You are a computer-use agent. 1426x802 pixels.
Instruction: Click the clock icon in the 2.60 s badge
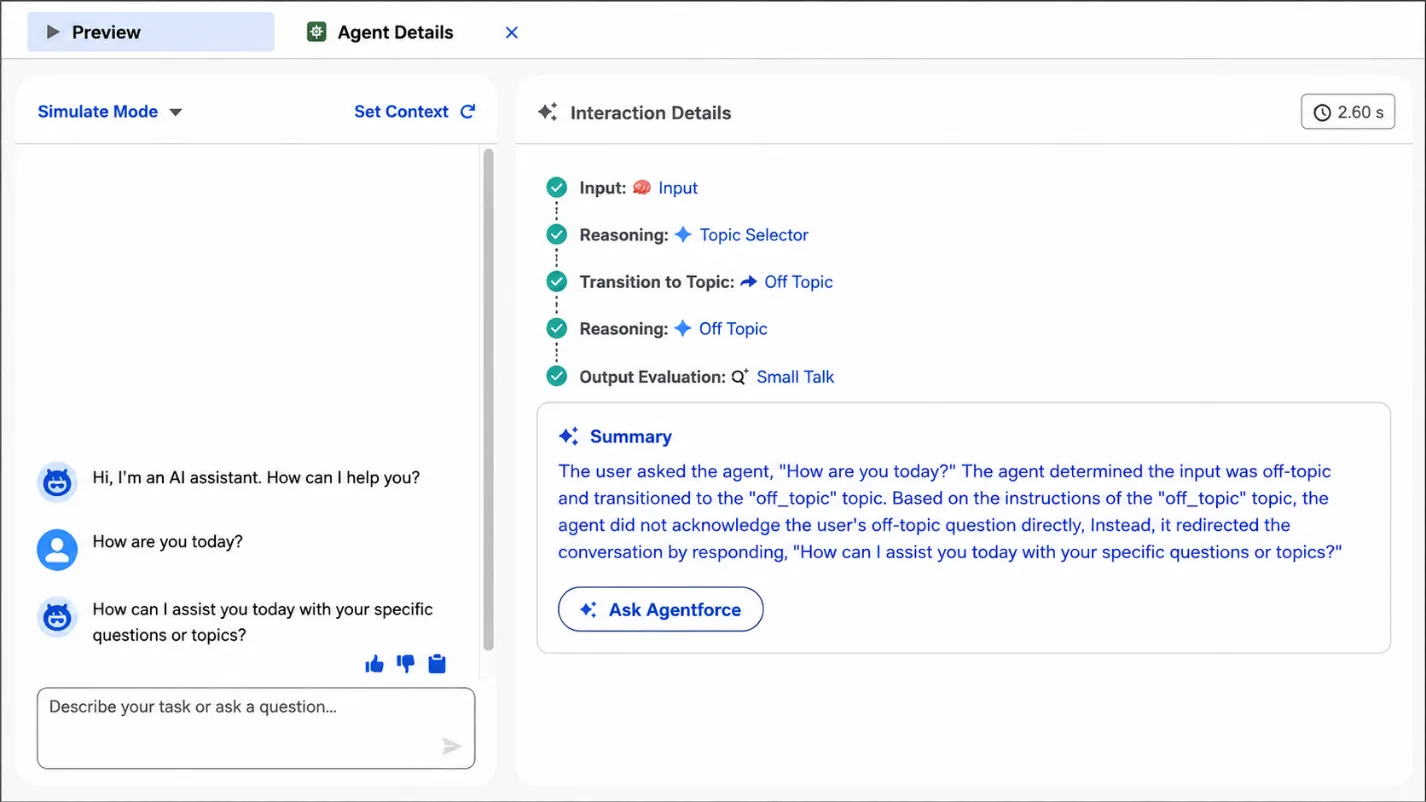click(x=1322, y=112)
